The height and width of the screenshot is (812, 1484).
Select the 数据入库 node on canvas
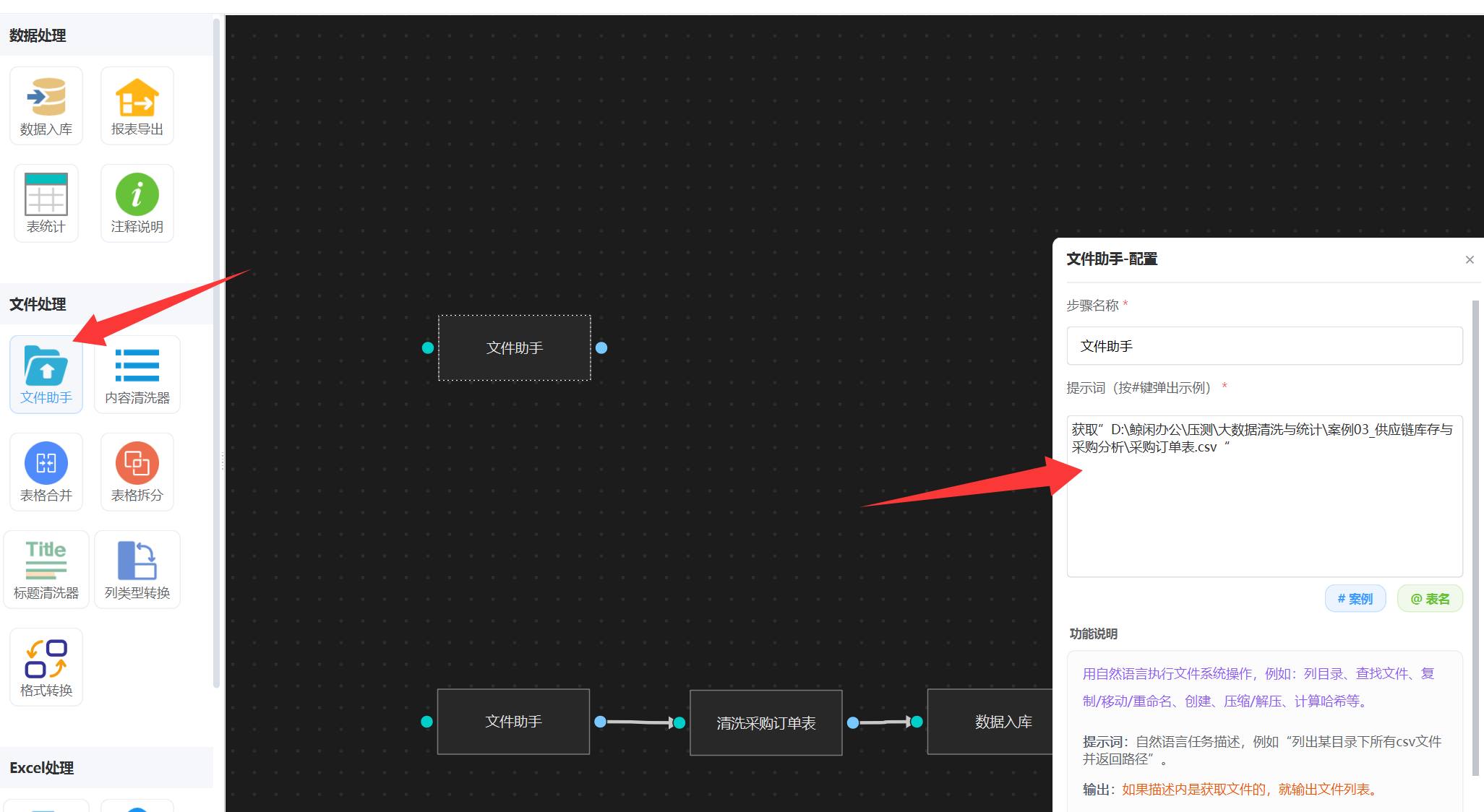(990, 722)
